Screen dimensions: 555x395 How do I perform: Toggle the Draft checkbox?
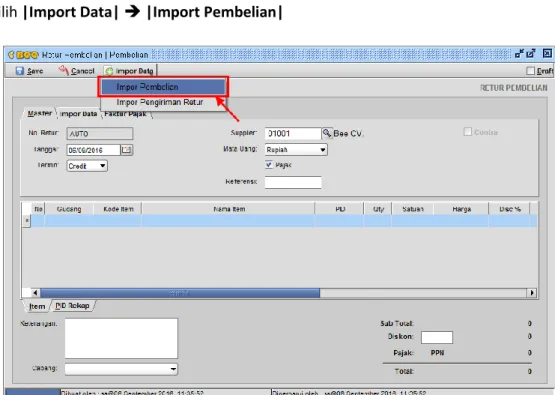pyautogui.click(x=530, y=71)
